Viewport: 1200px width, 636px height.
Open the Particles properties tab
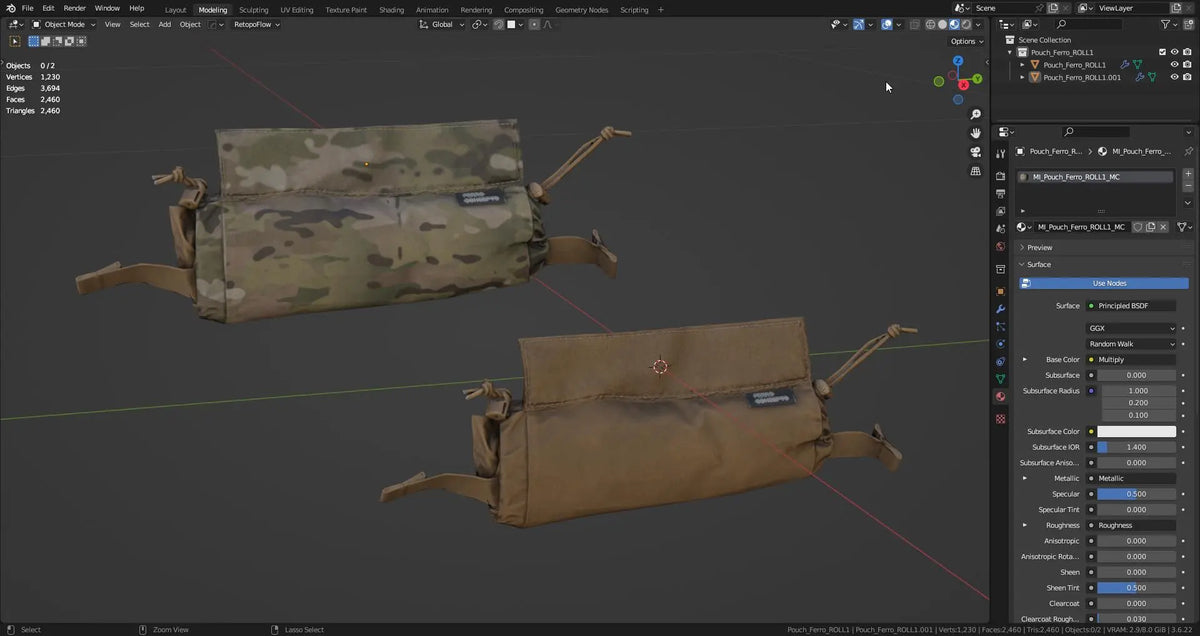tap(1000, 326)
